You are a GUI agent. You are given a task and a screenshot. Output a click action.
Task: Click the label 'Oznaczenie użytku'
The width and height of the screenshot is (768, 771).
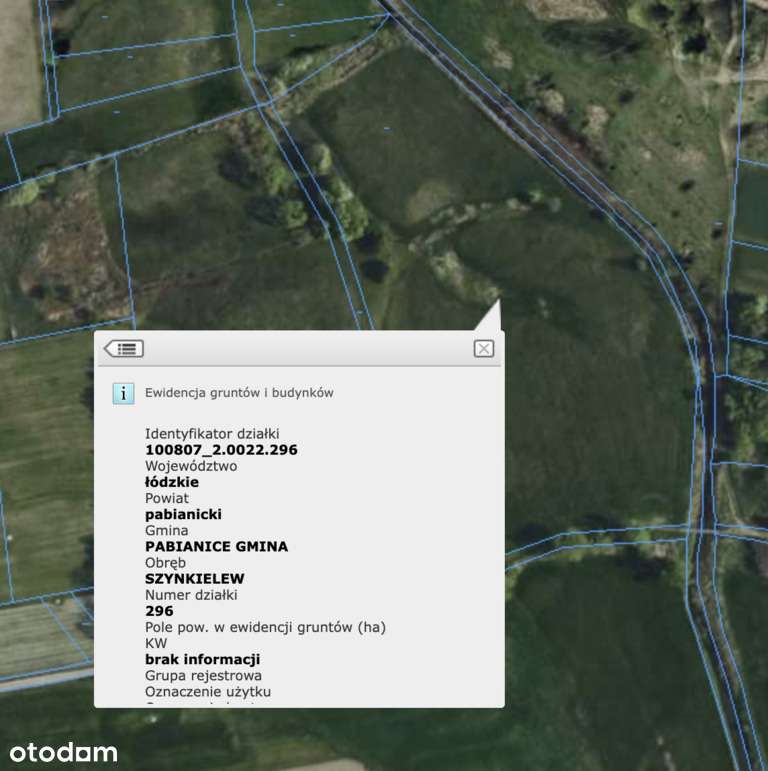208,692
